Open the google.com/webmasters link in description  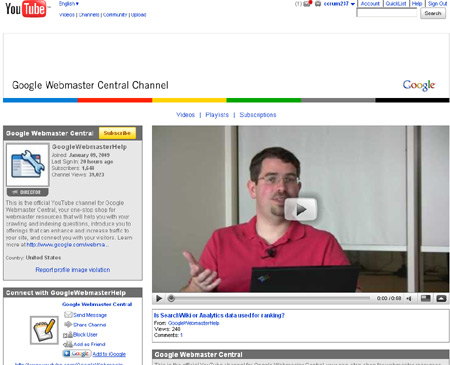point(67,245)
